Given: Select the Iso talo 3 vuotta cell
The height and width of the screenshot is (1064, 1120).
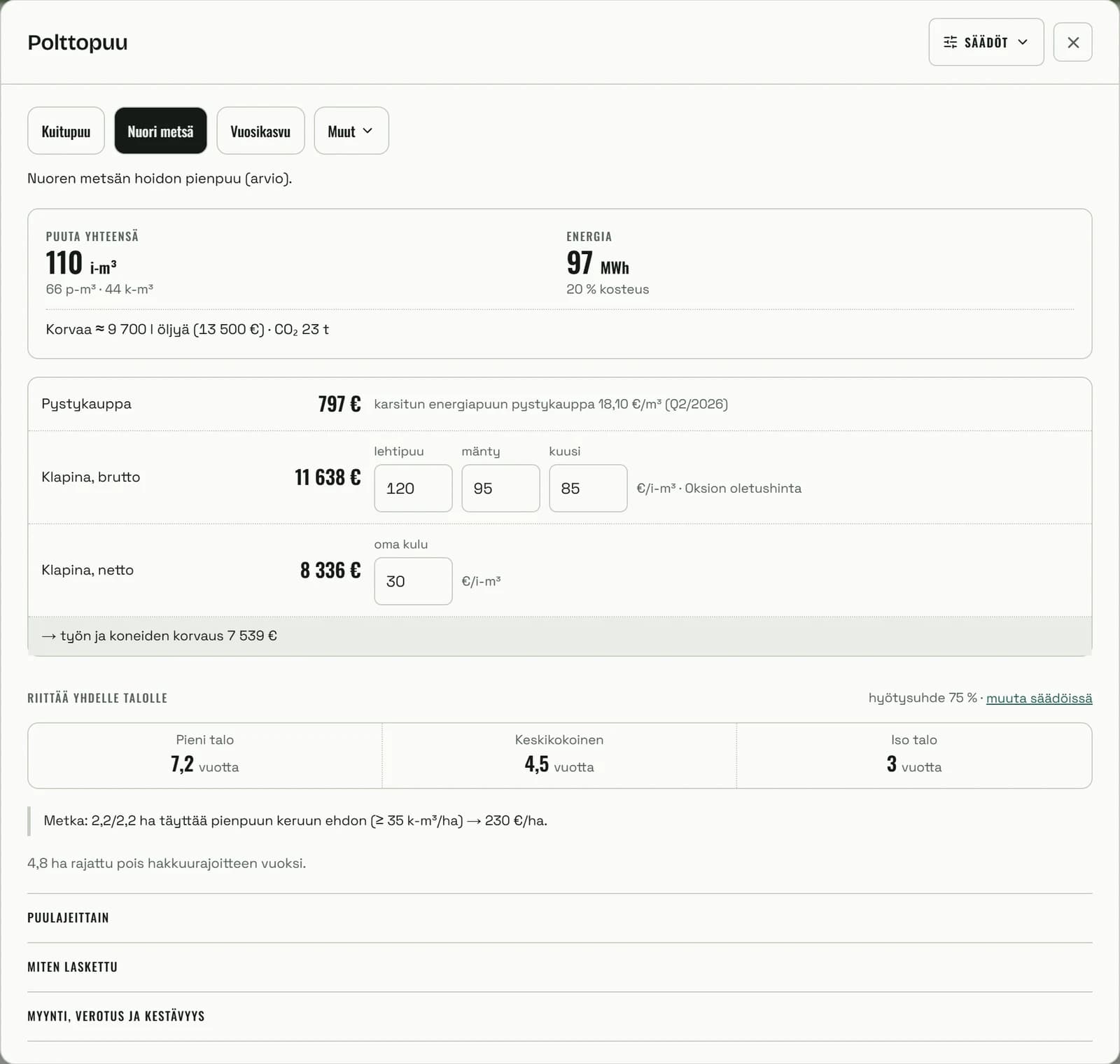Looking at the screenshot, I should point(914,755).
